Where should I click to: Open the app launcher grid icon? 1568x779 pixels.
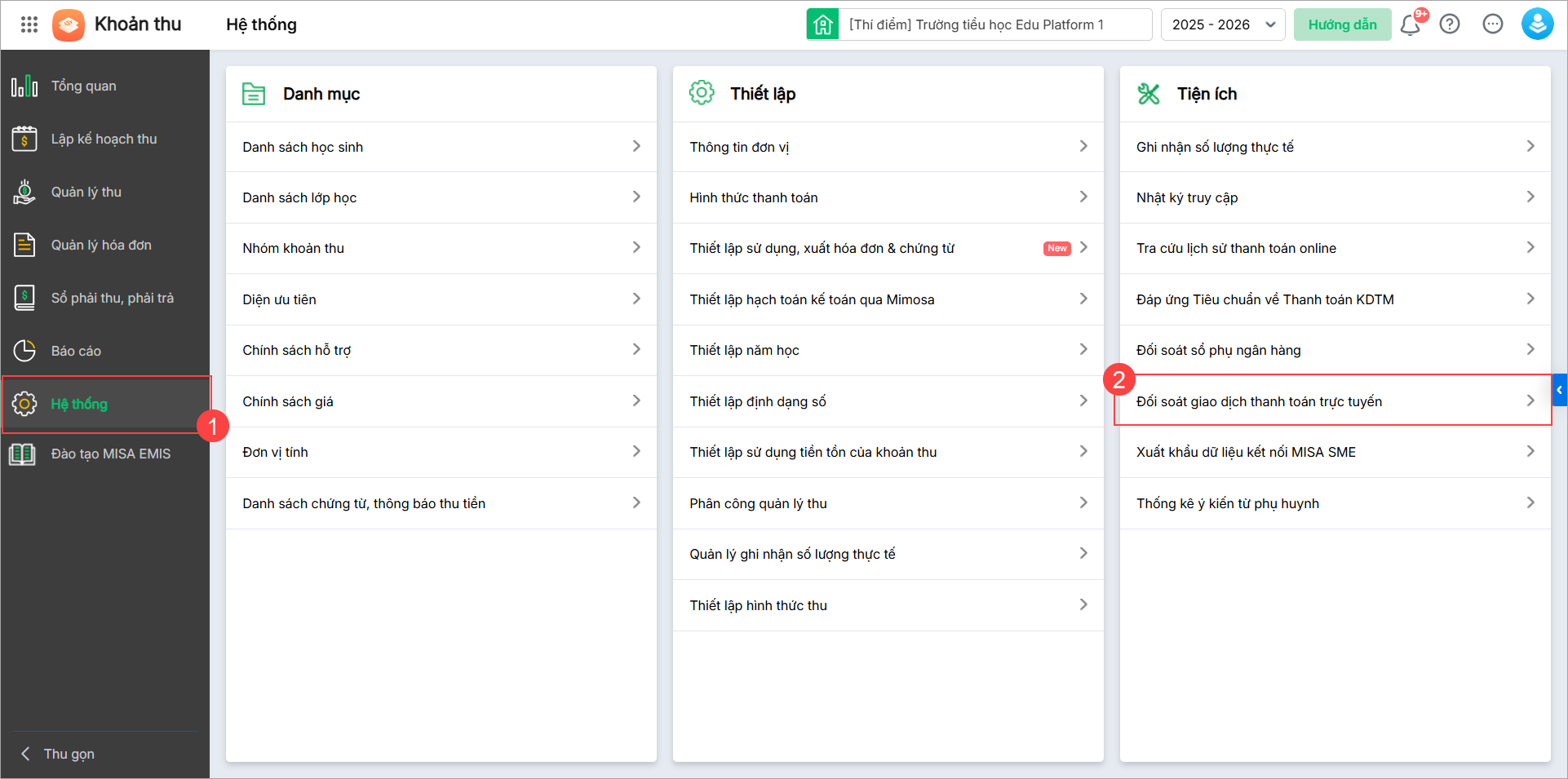point(29,24)
